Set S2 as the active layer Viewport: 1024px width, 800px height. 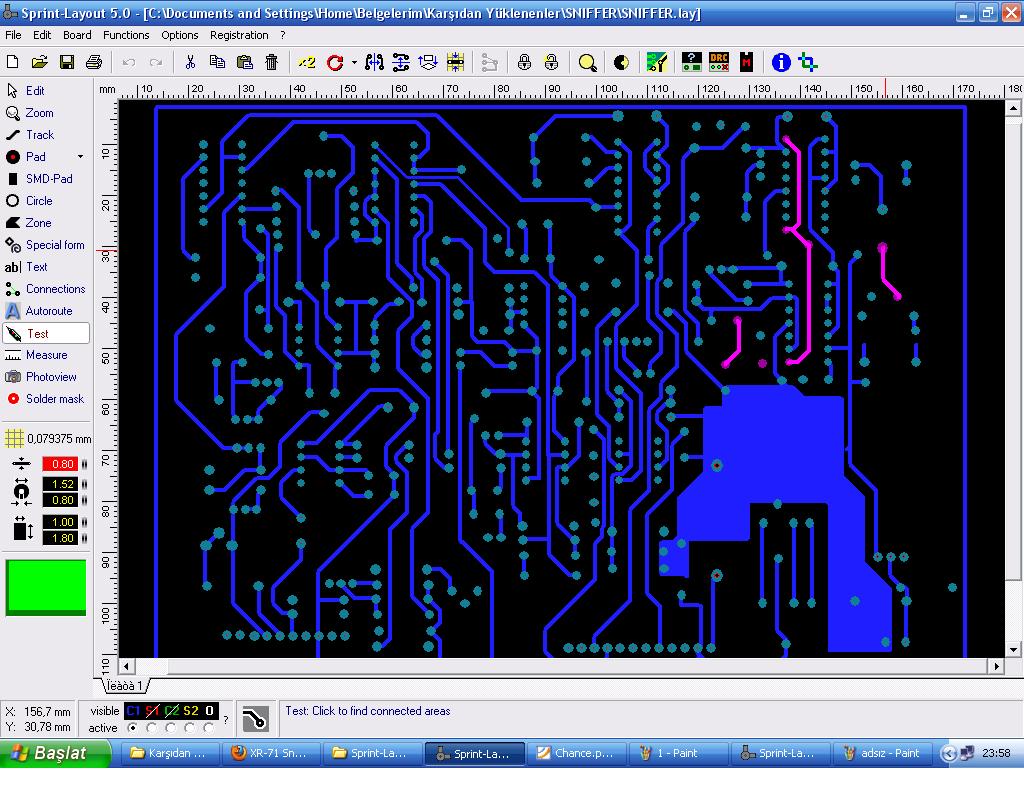pos(190,728)
